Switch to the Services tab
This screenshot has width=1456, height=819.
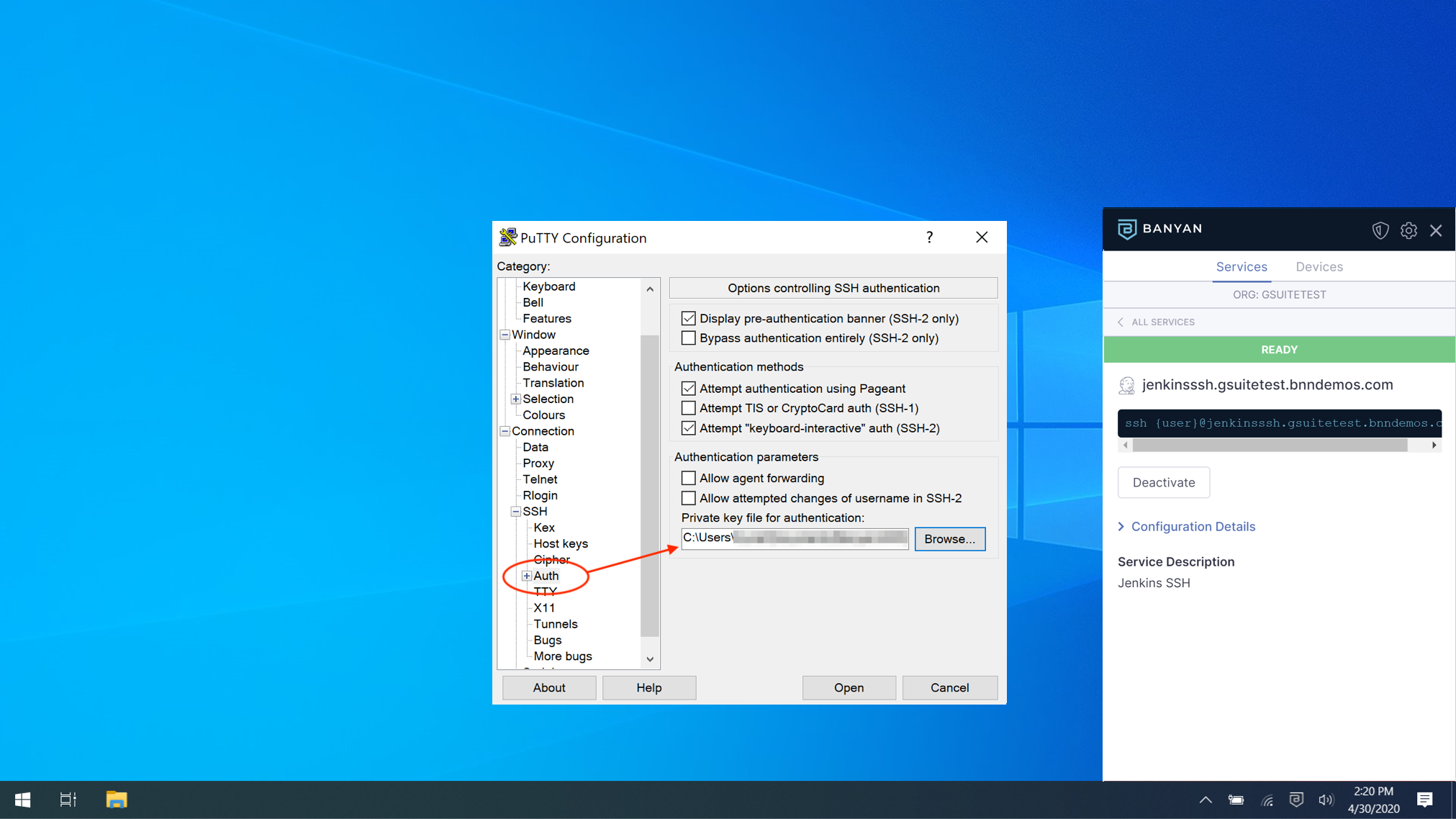(1242, 267)
